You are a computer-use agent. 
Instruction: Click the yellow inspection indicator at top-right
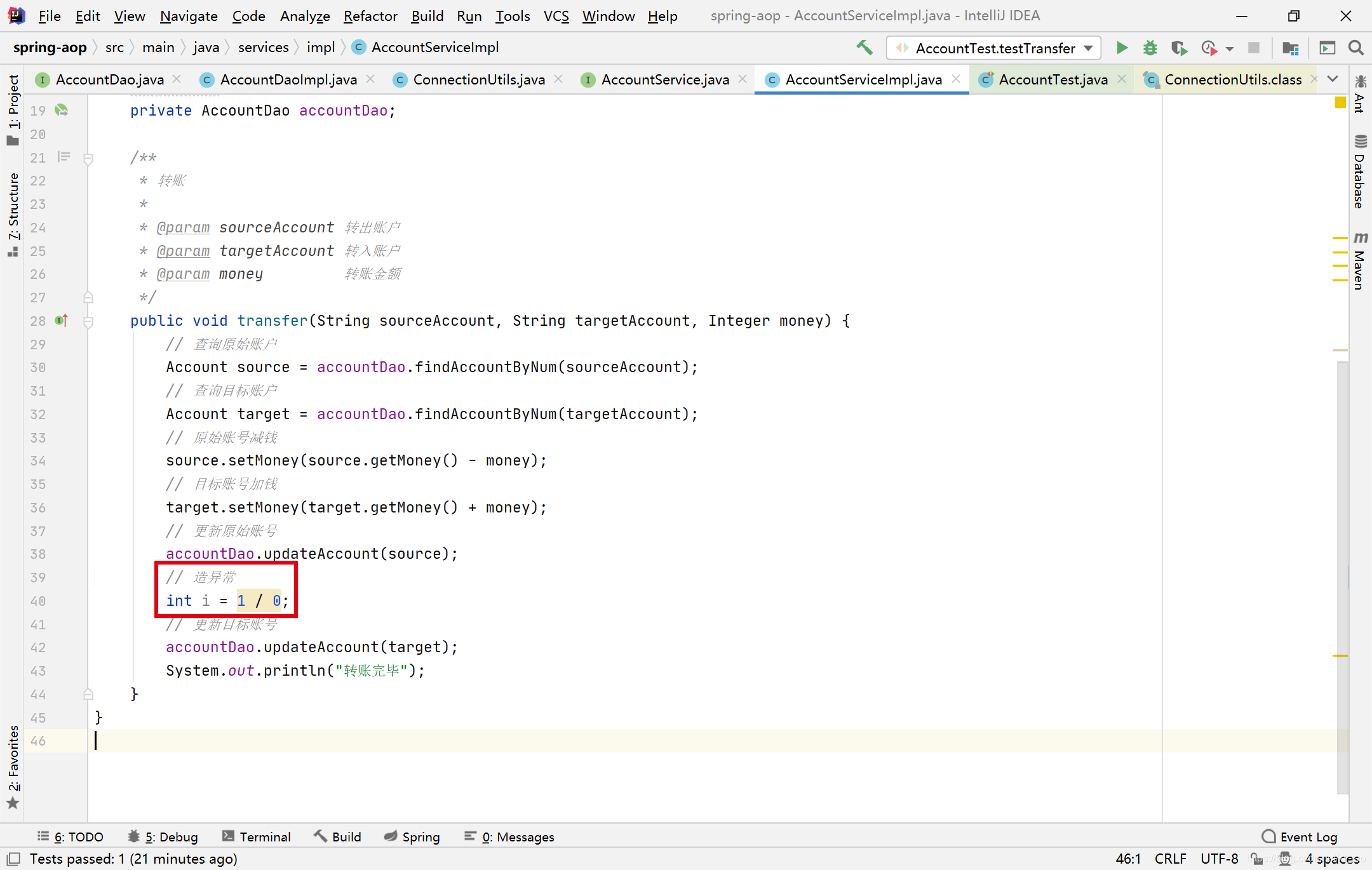click(1340, 103)
